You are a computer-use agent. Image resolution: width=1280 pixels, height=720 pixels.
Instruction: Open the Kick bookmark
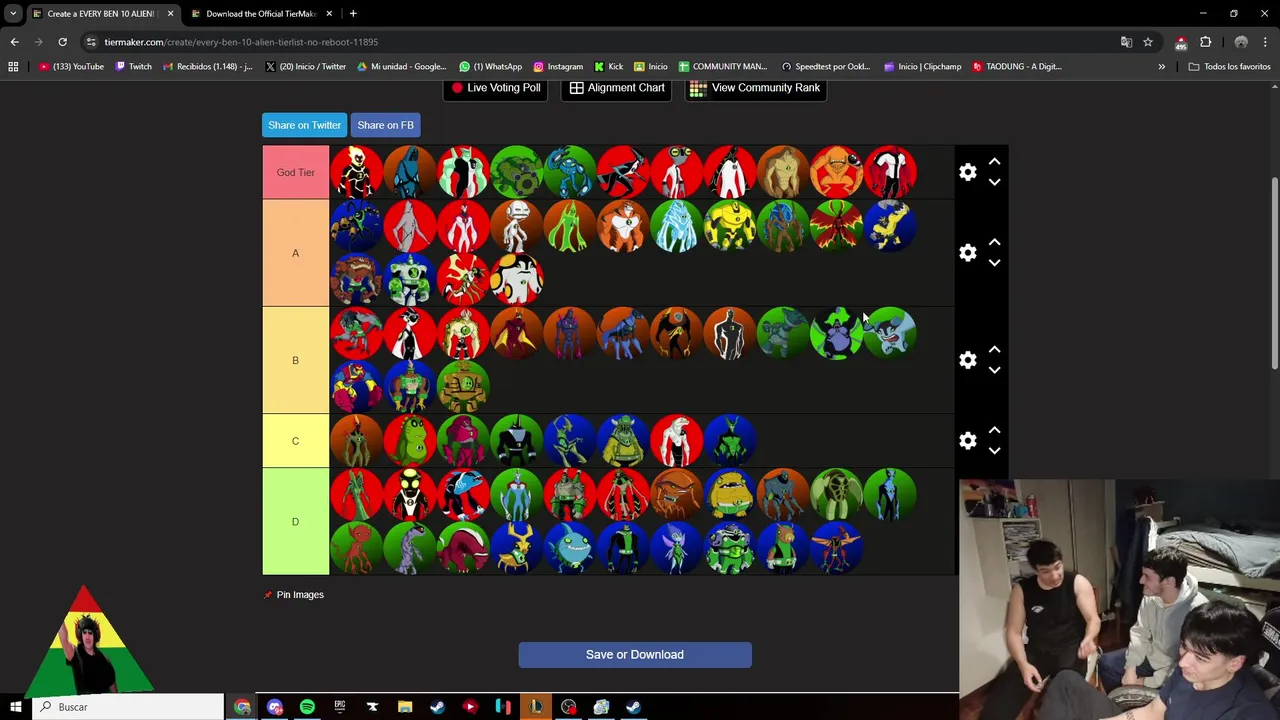coord(608,67)
